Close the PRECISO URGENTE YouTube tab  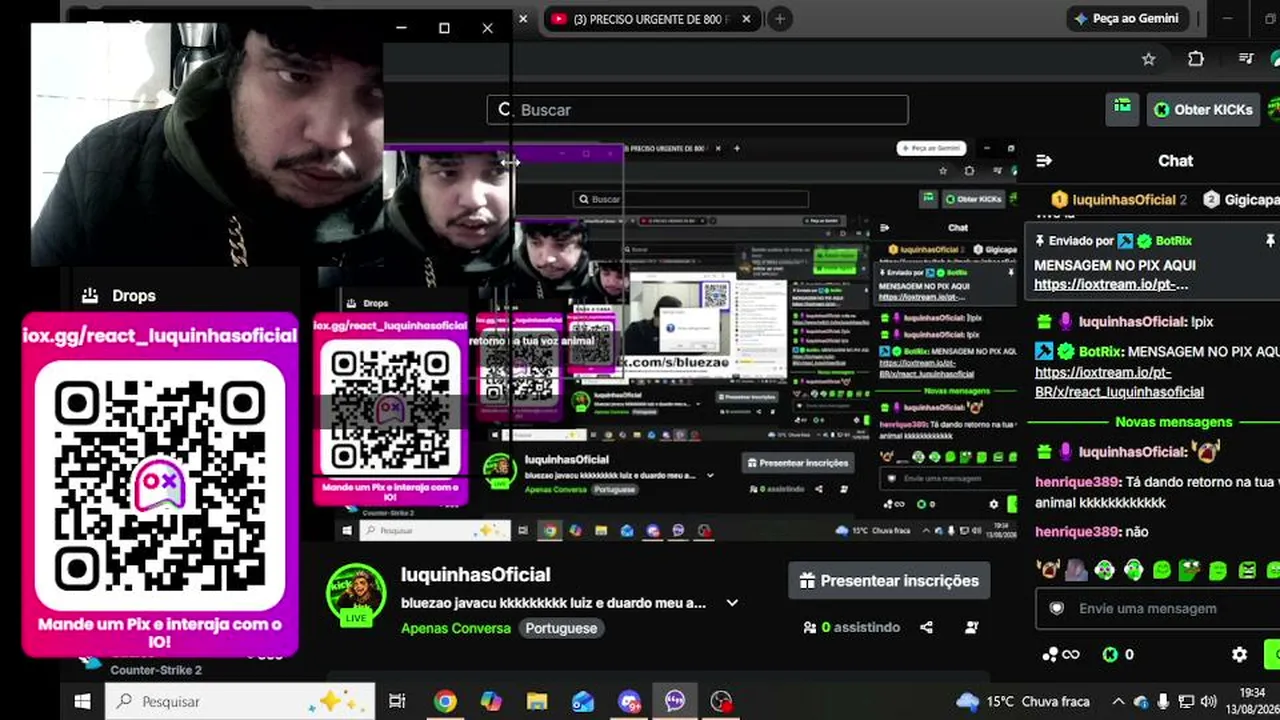[746, 19]
